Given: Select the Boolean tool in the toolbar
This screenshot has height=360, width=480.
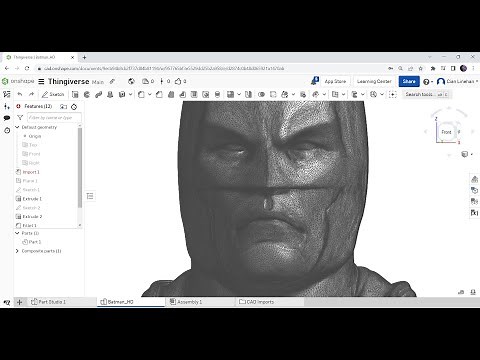Looking at the screenshot, I should point(261,95).
